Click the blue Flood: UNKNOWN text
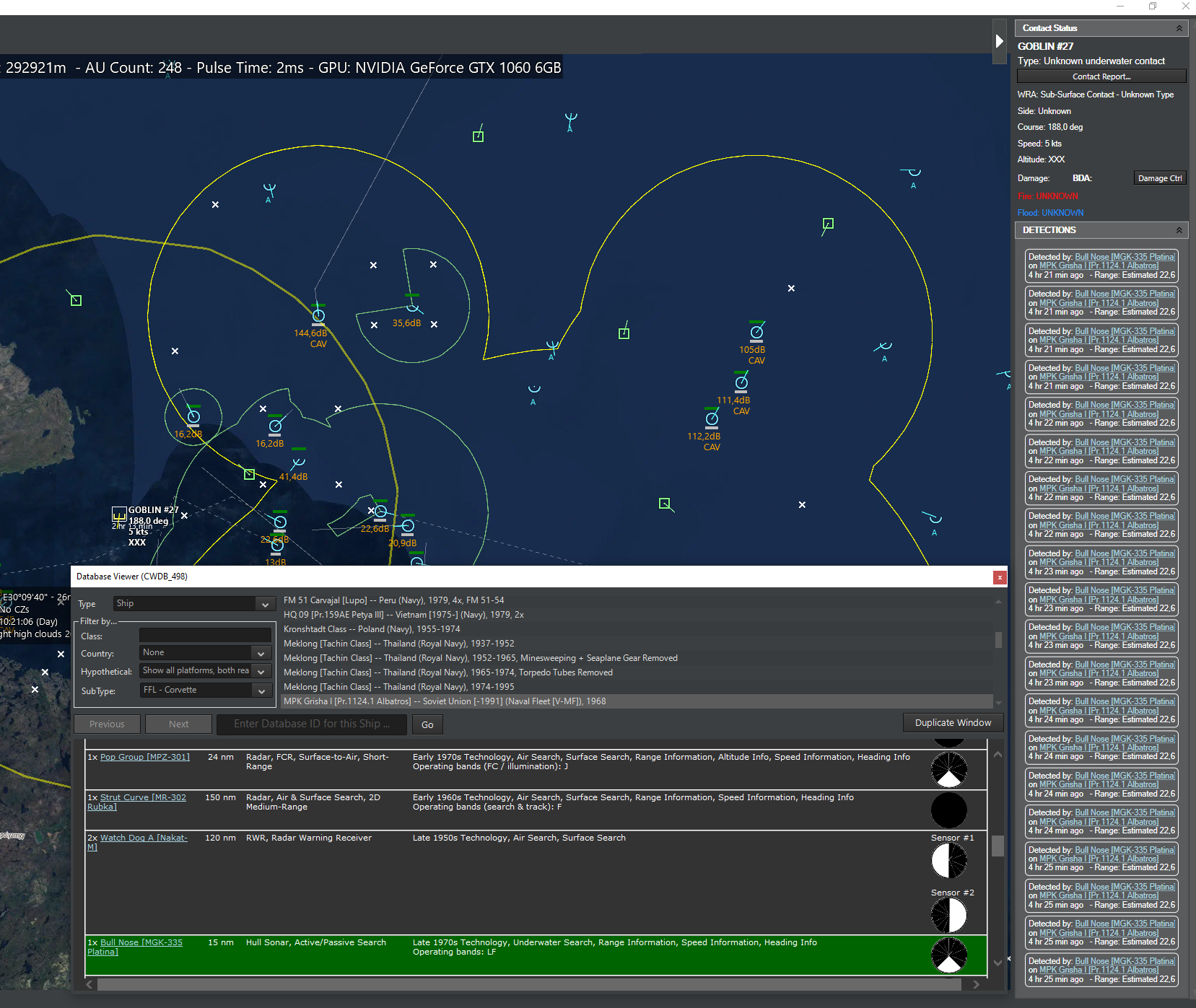The height and width of the screenshot is (1008, 1196). [1051, 213]
